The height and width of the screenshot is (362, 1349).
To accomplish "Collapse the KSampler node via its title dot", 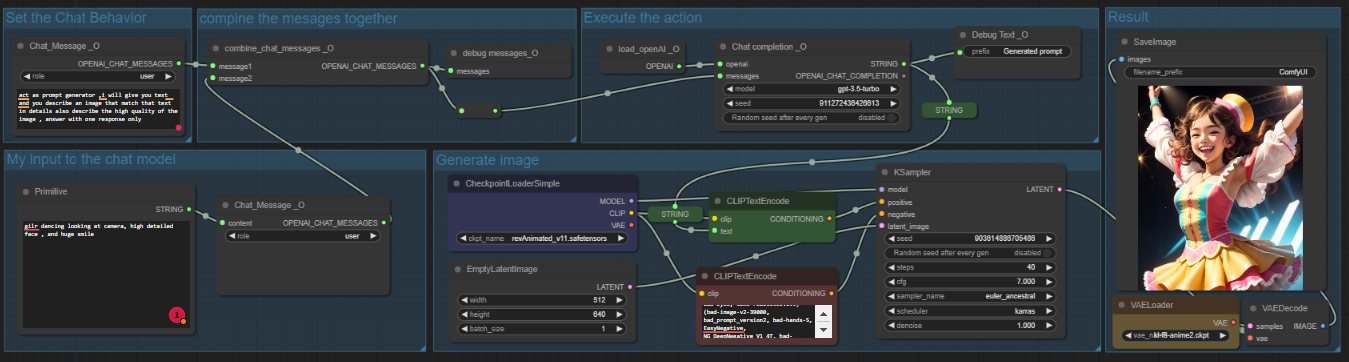I will point(885,173).
